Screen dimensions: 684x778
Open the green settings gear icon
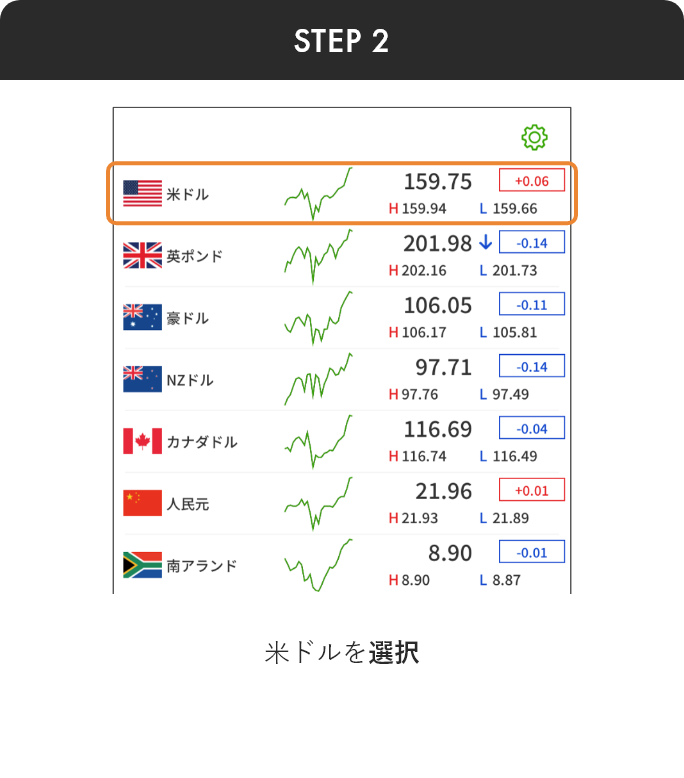534,137
